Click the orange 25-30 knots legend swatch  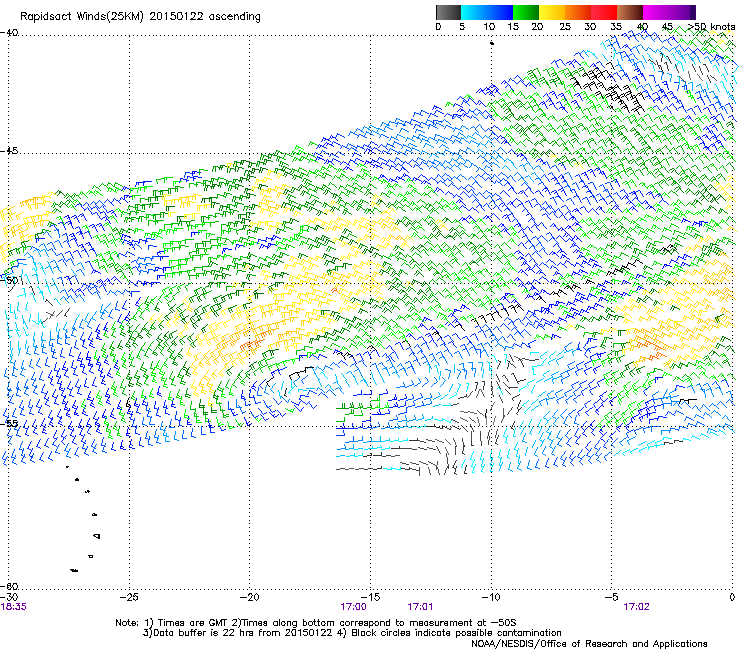(x=578, y=12)
